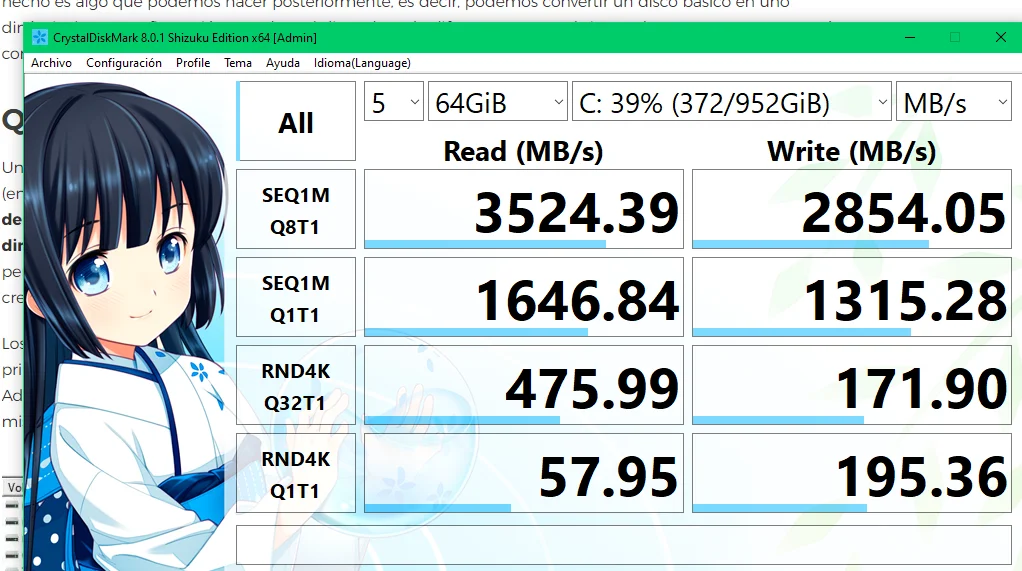Screen dimensions: 1022x571
Task: Run all benchmarks with the All button
Action: point(296,121)
